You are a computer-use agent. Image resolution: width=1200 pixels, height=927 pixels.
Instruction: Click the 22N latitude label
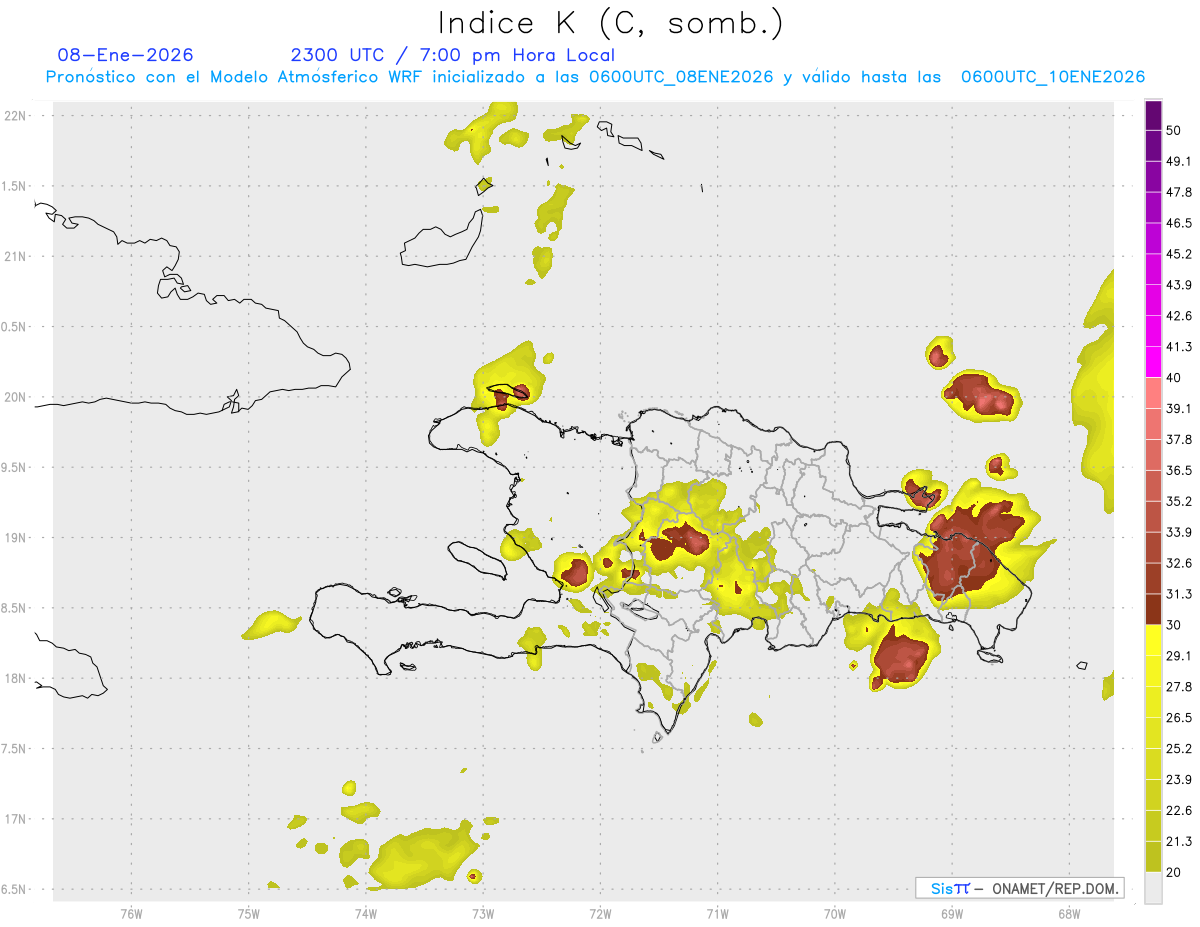pyautogui.click(x=16, y=115)
